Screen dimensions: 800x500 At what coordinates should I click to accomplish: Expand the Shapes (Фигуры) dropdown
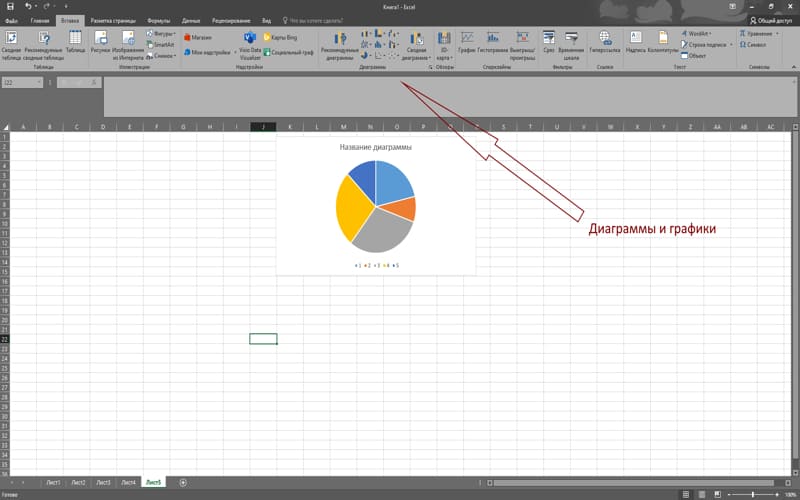coord(161,34)
